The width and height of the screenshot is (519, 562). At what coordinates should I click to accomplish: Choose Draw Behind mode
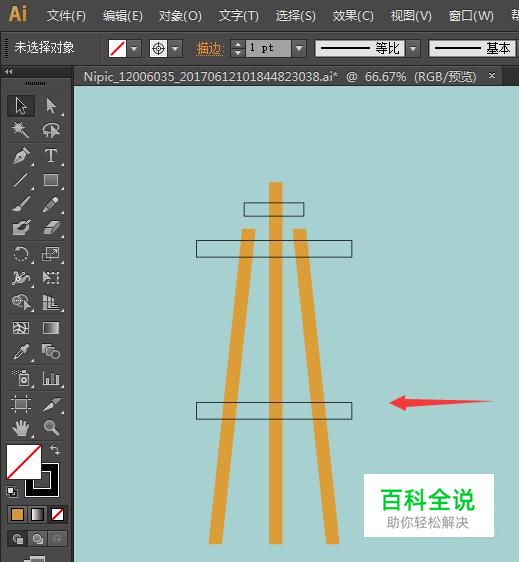(x=38, y=538)
